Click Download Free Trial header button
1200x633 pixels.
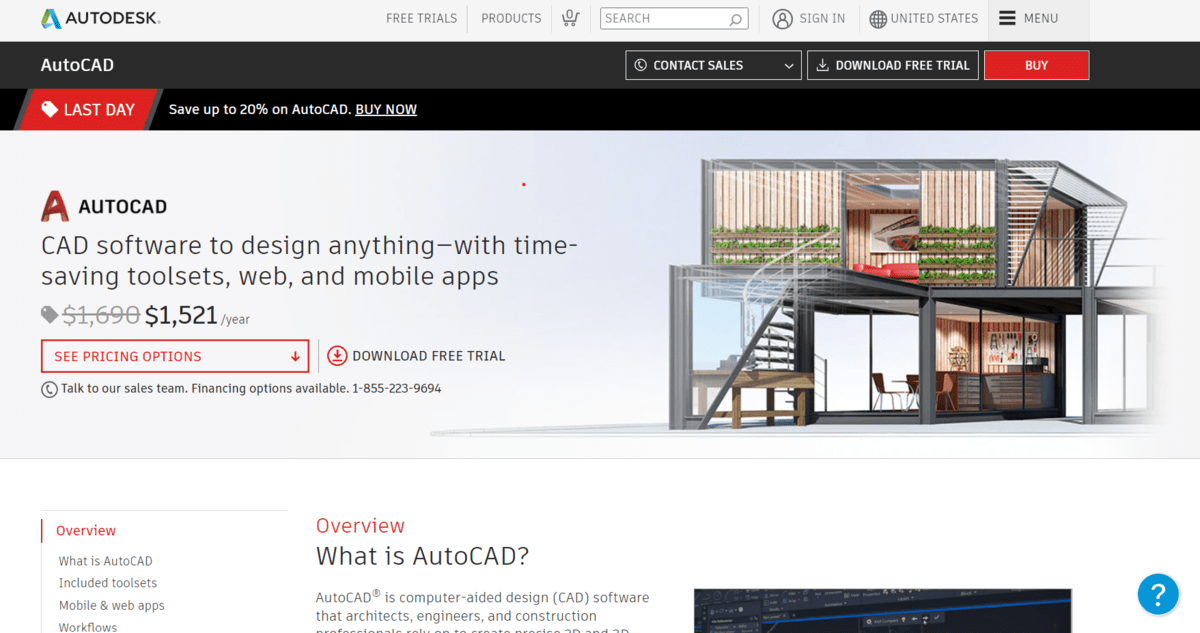click(x=893, y=65)
